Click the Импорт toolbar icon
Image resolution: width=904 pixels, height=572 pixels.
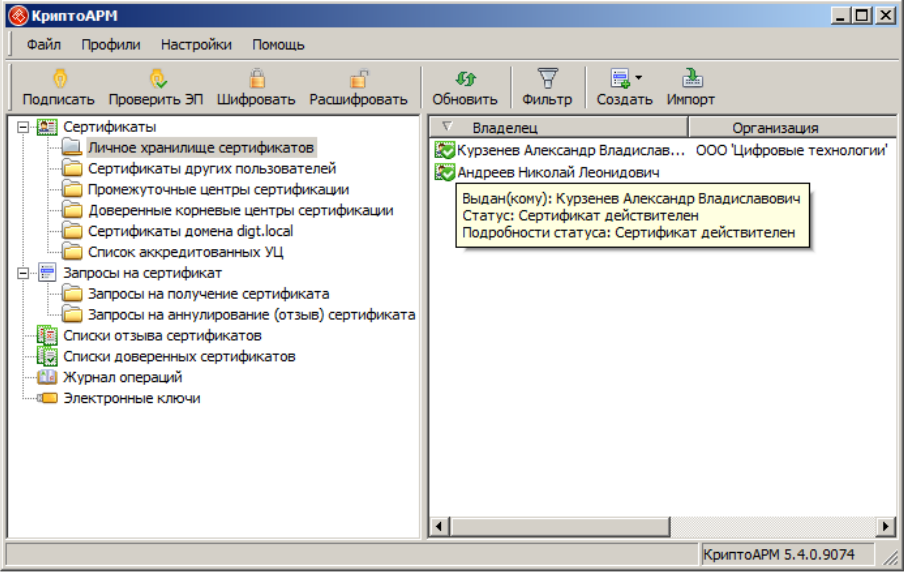tap(692, 78)
